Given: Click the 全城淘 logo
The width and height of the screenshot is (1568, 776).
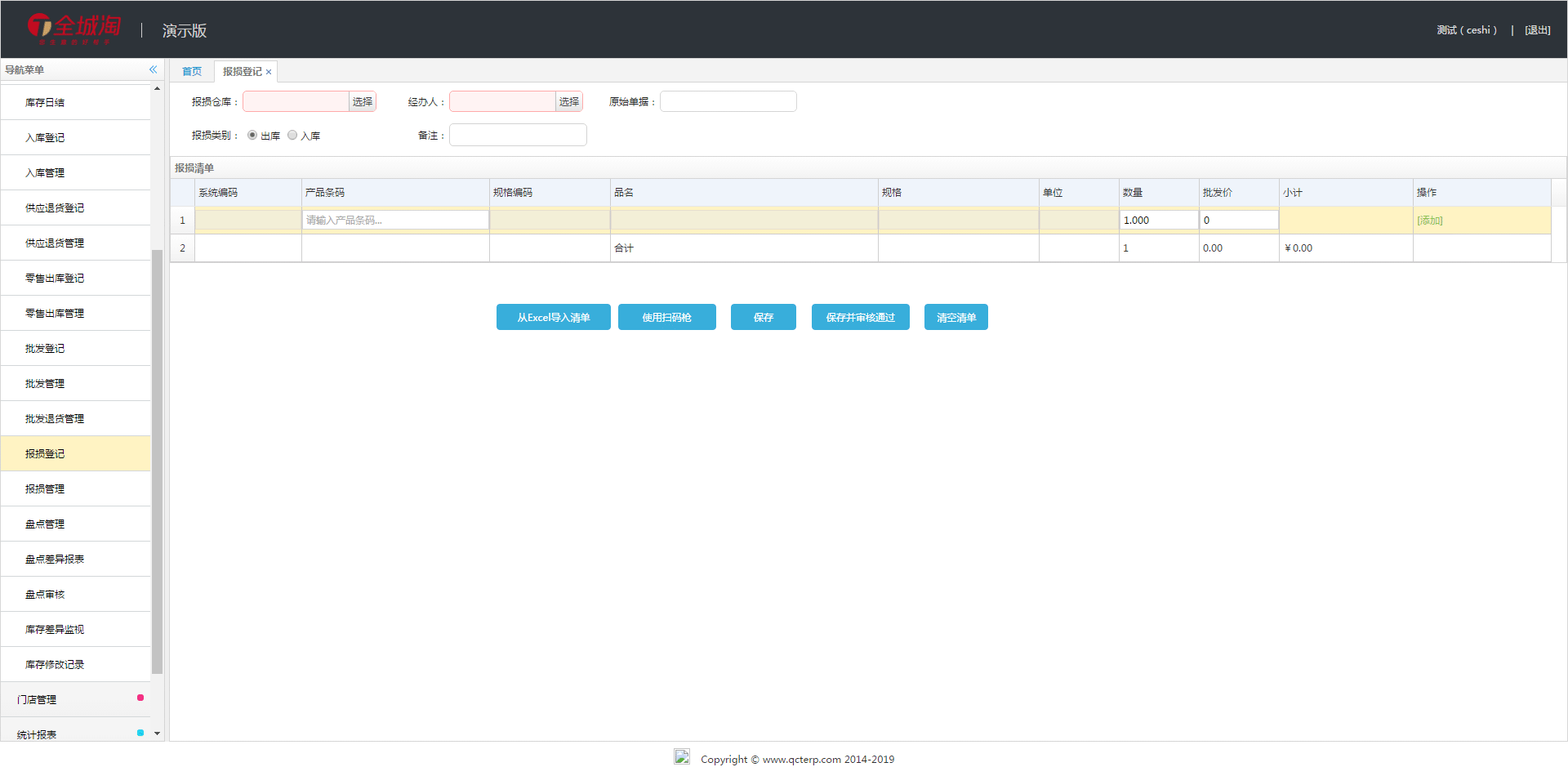Looking at the screenshot, I should click(73, 29).
